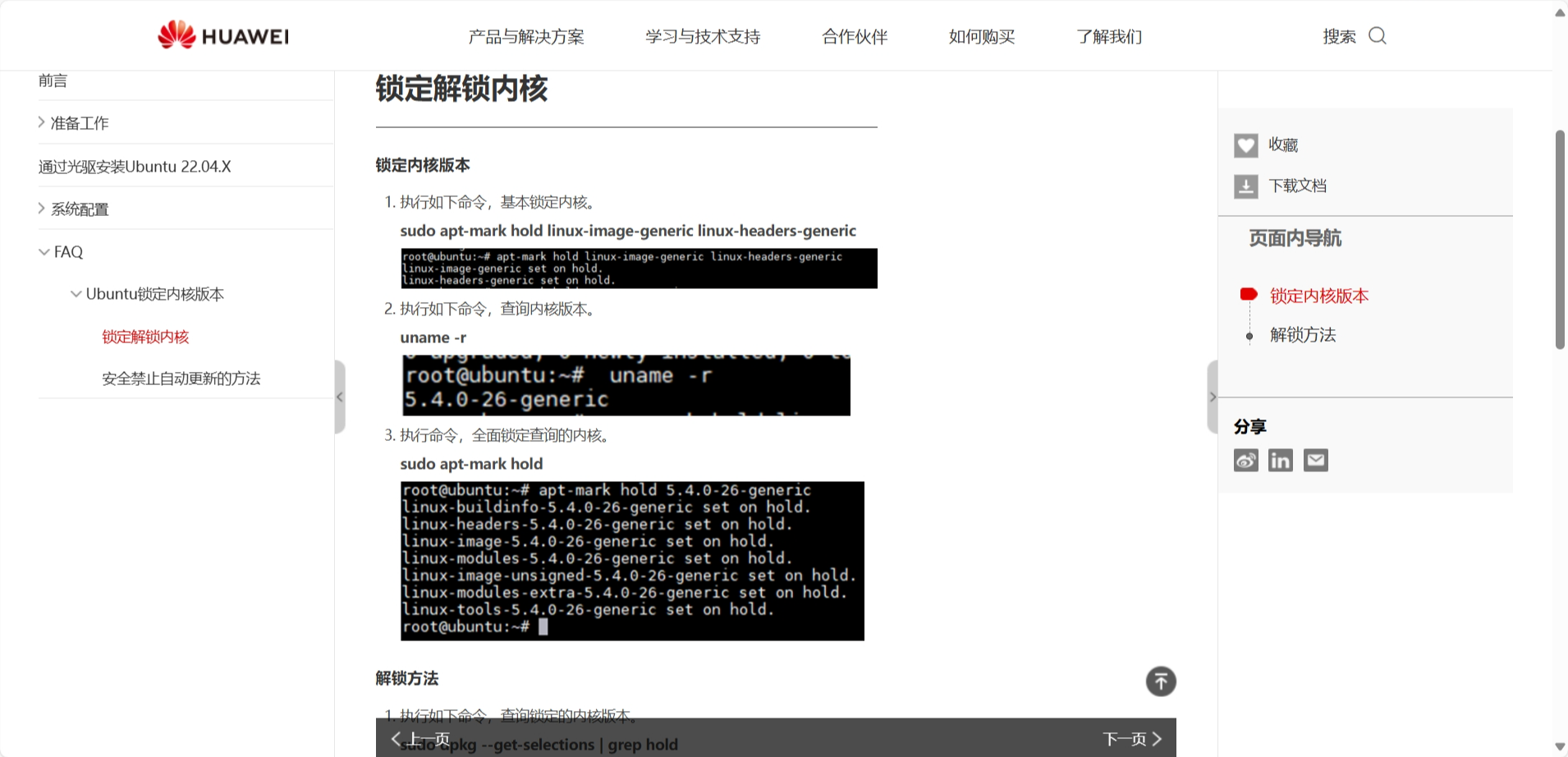Screen dimensions: 1568x757
Task: Collapse the left sidebar panel handle
Action: pos(340,397)
